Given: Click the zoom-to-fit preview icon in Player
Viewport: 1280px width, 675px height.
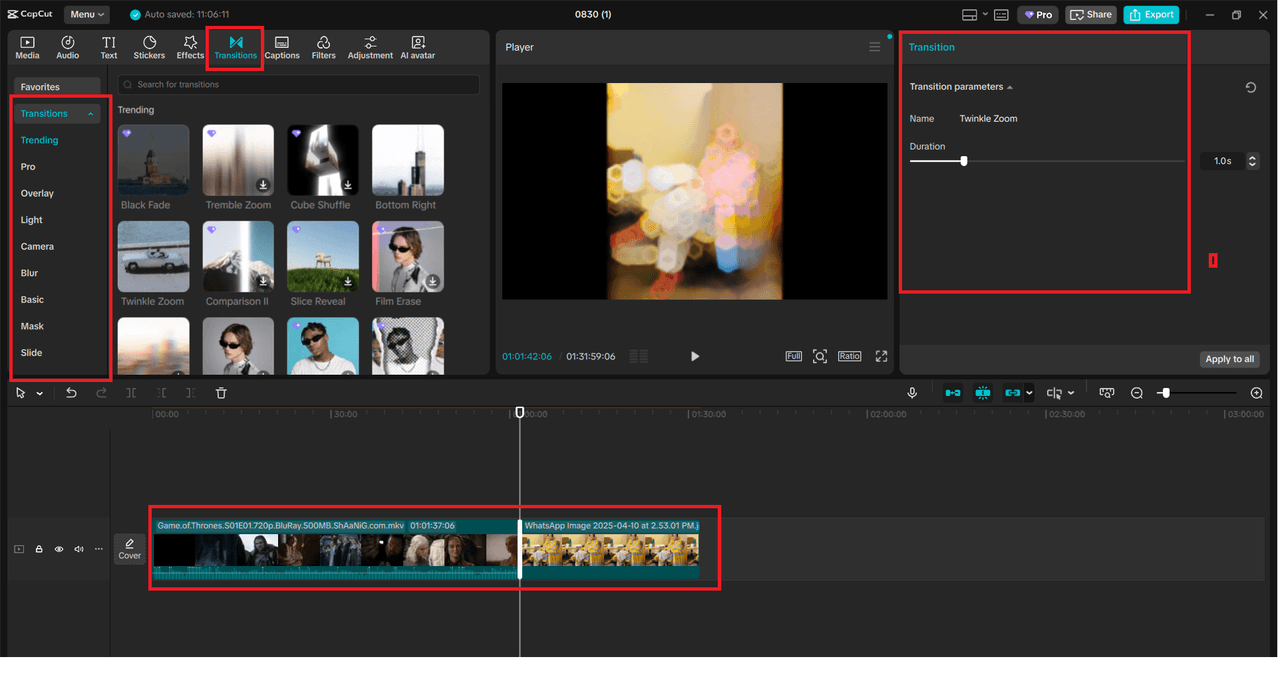Looking at the screenshot, I should (x=820, y=356).
